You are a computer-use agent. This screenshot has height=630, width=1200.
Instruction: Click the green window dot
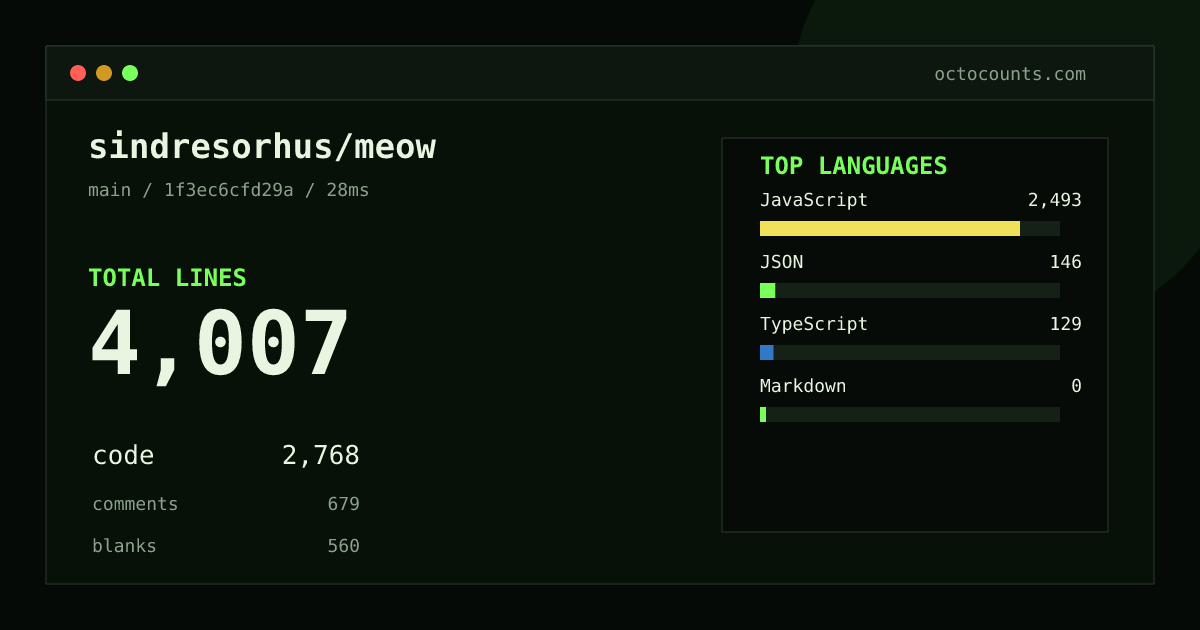(130, 73)
